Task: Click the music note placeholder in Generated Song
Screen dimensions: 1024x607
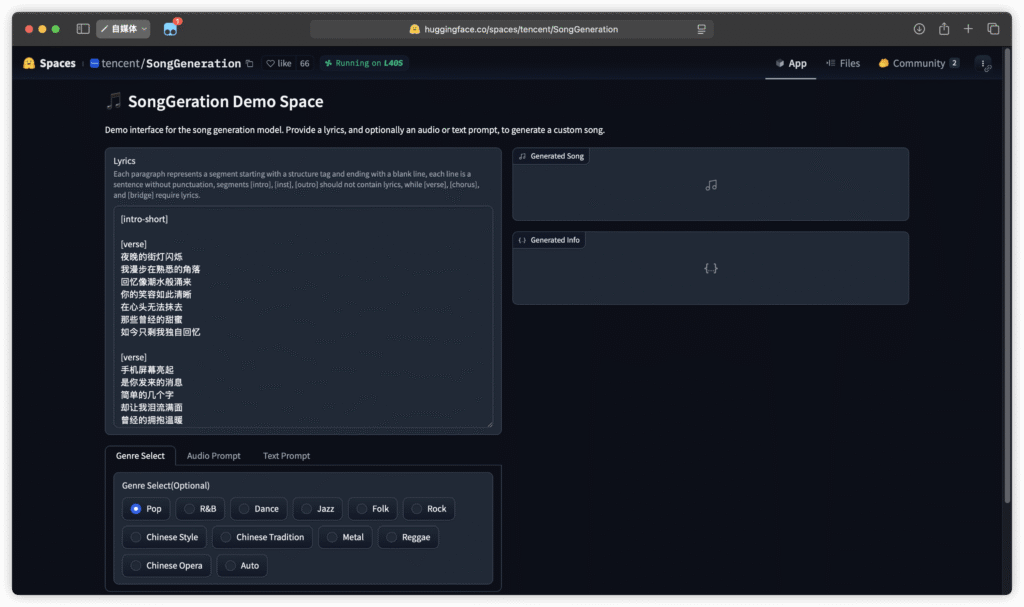Action: (x=711, y=186)
